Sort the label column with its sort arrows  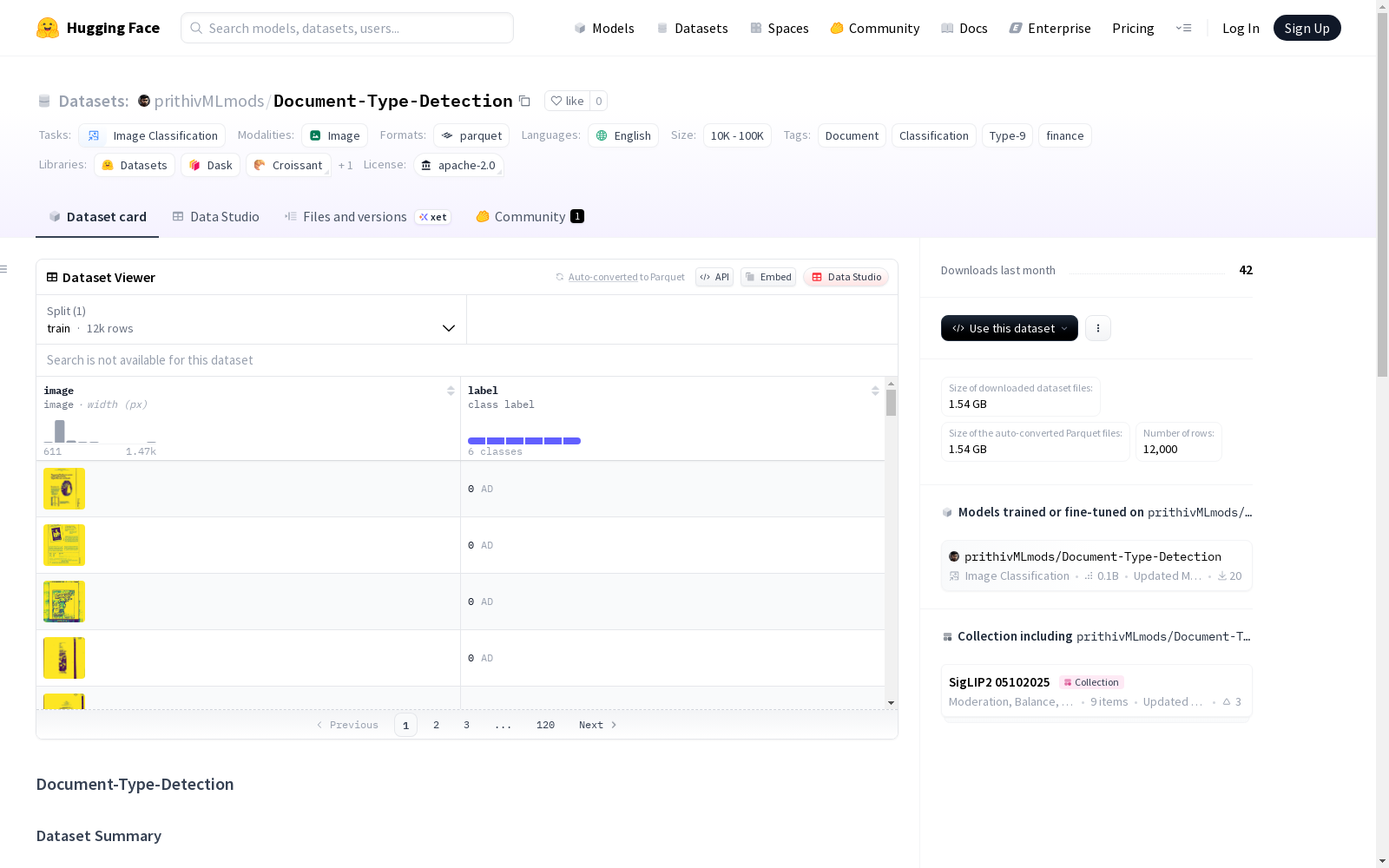[x=875, y=391]
